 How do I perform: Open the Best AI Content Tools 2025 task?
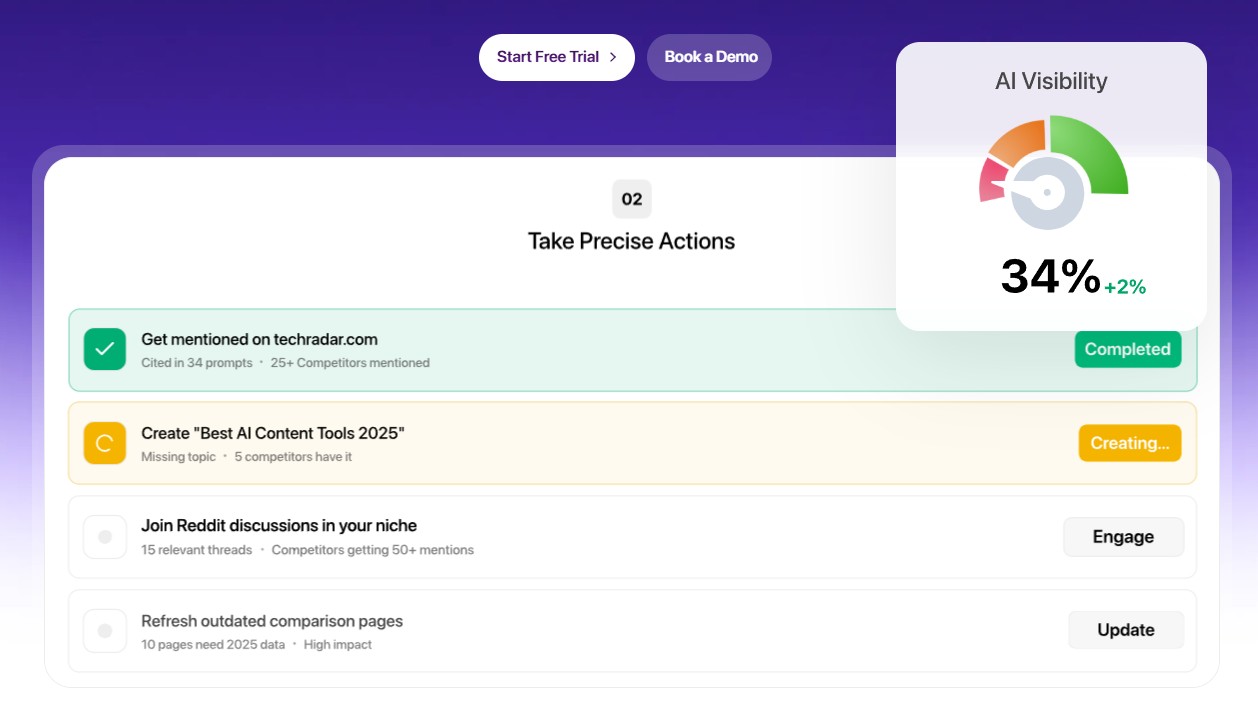tap(273, 433)
